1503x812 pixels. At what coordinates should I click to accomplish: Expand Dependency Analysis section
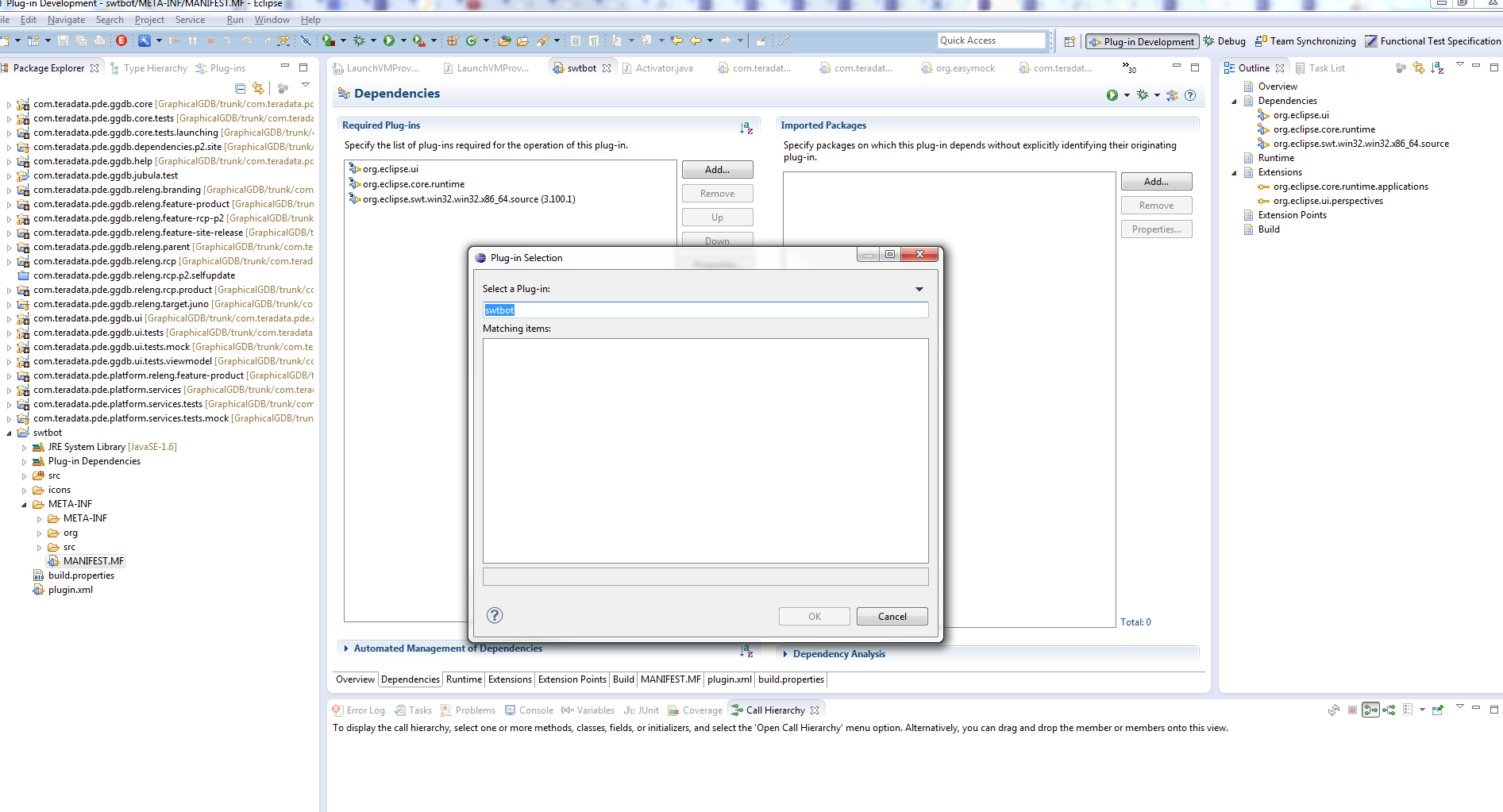(785, 654)
